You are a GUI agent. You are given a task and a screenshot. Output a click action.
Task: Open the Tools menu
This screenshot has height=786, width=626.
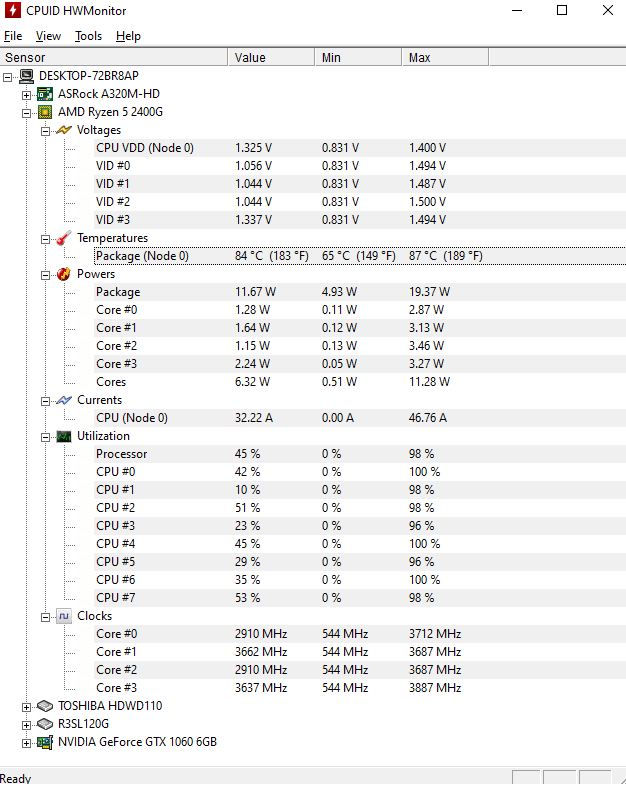[88, 36]
